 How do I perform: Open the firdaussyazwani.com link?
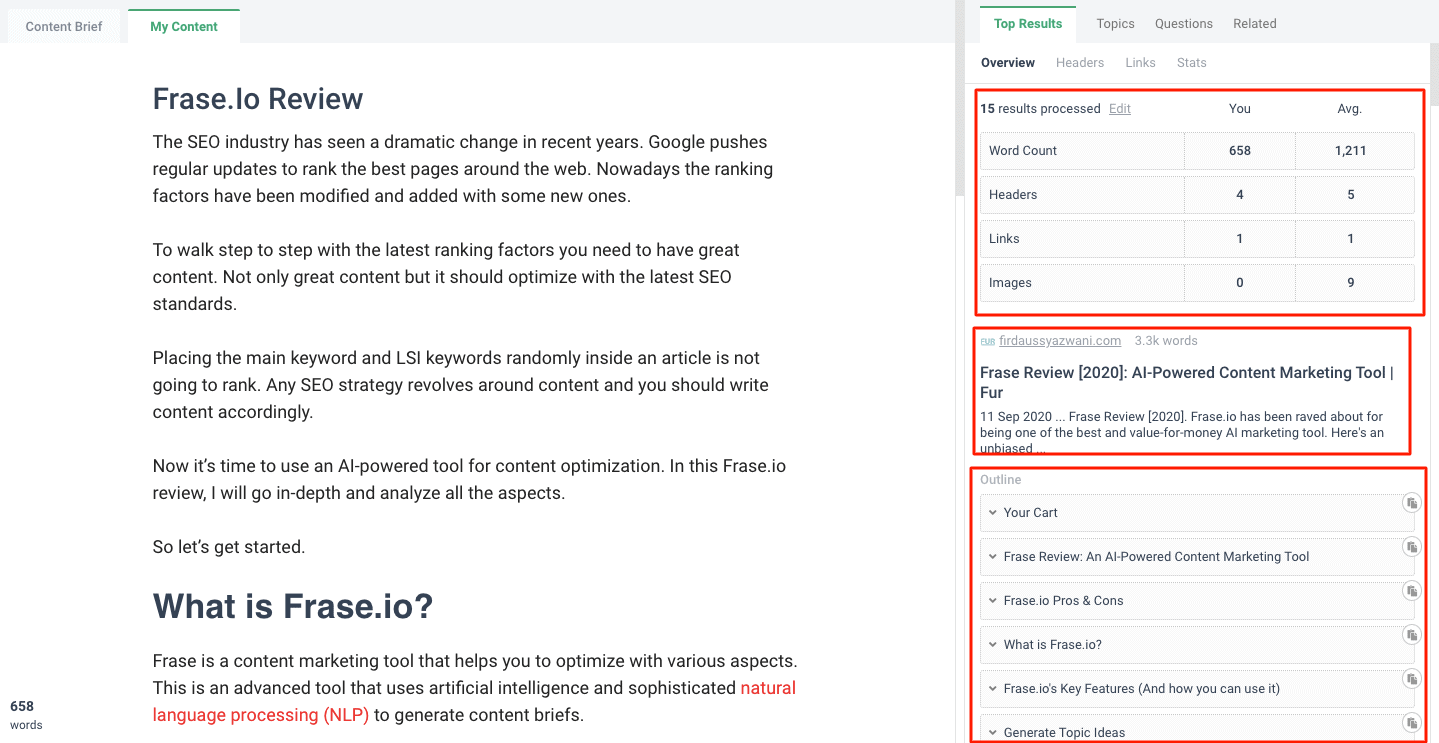[1060, 341]
